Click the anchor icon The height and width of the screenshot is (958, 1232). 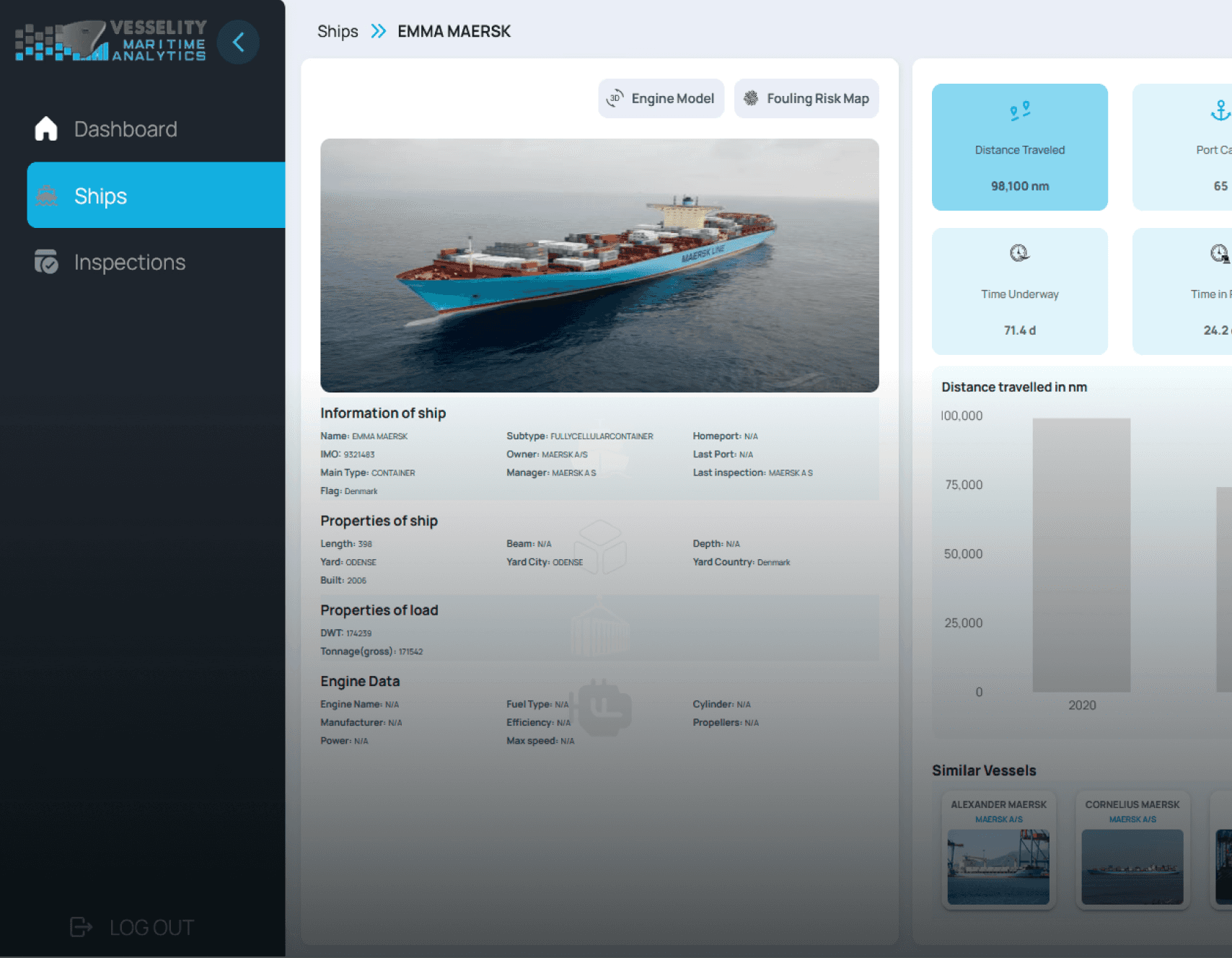click(x=1220, y=110)
